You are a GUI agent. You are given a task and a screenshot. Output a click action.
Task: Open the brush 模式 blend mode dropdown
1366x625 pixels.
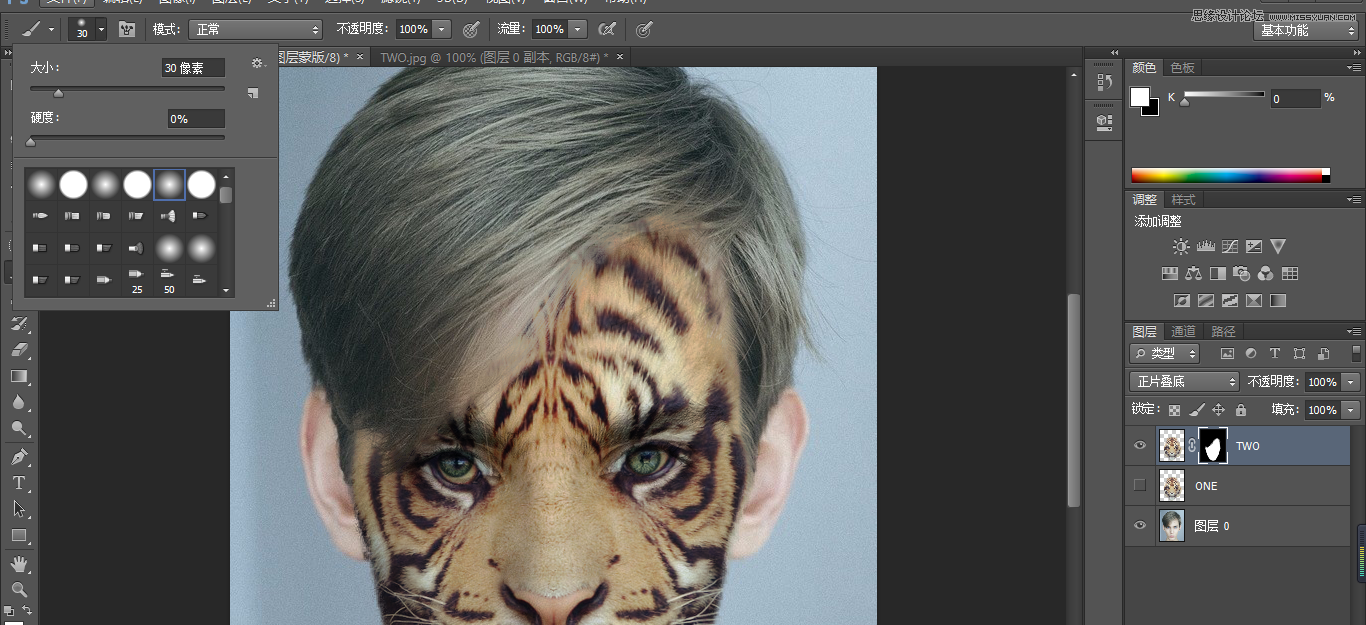point(256,30)
